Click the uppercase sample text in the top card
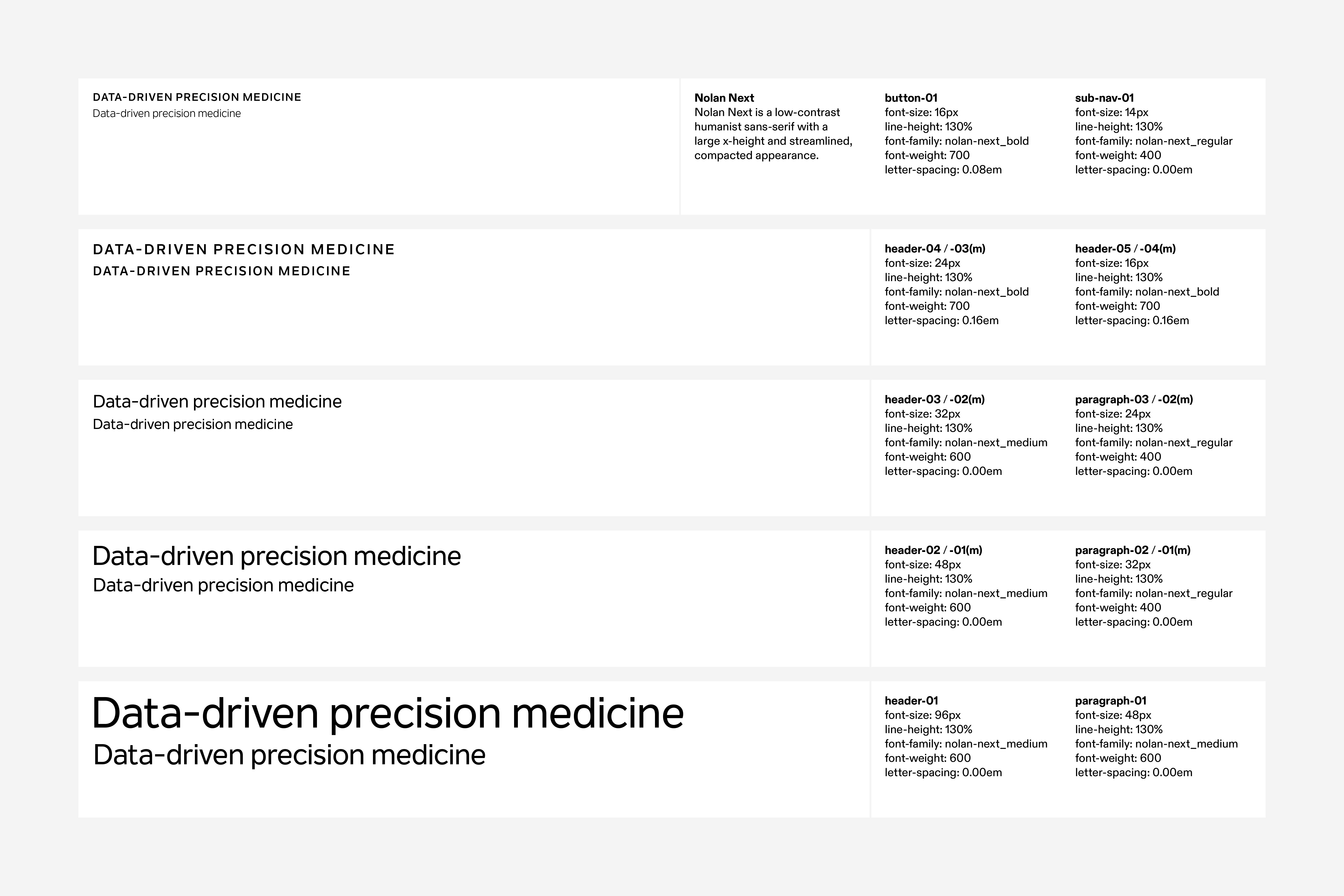This screenshot has height=896, width=1344. click(197, 97)
